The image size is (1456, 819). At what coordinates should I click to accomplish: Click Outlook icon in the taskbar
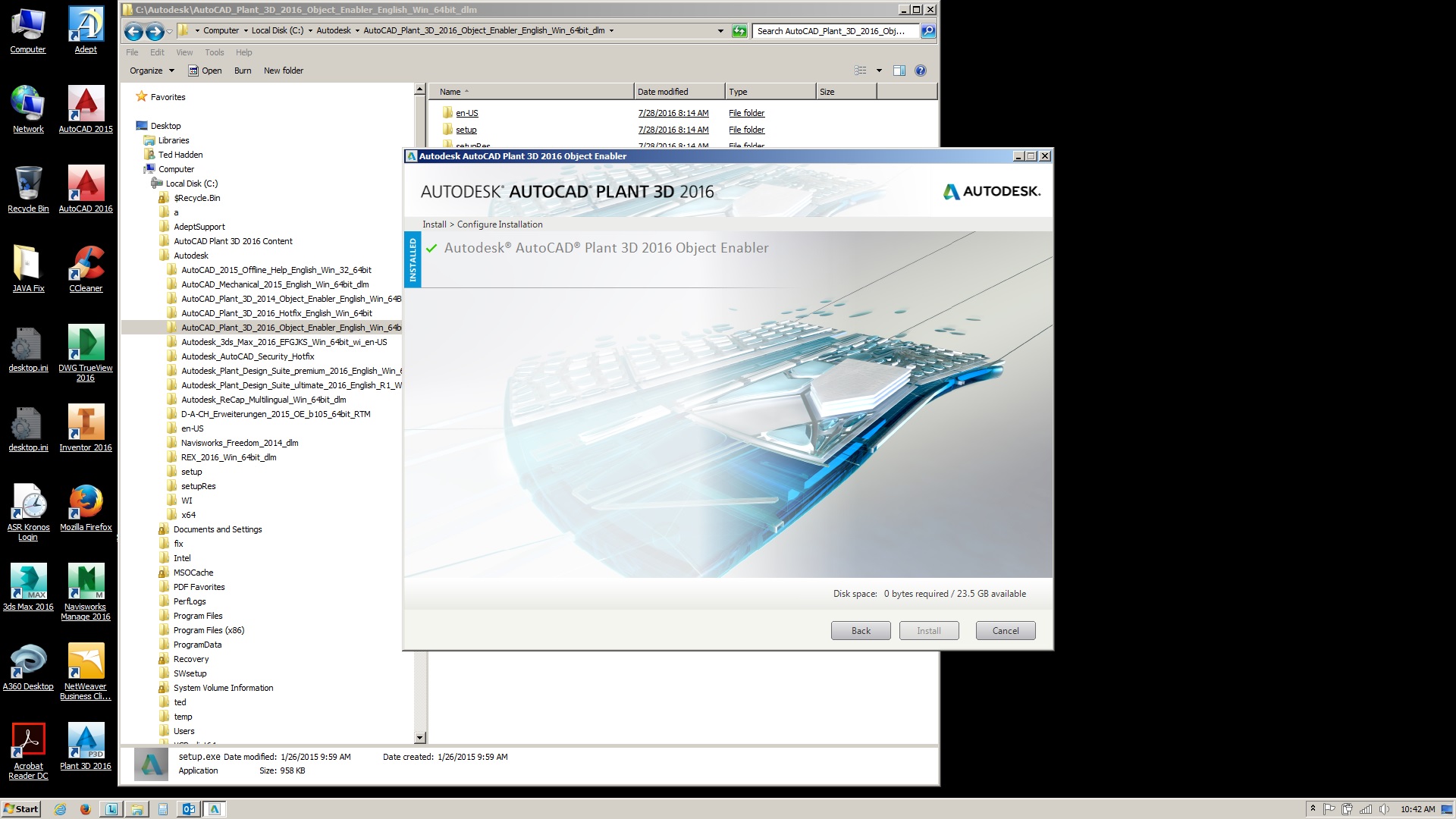click(x=188, y=809)
